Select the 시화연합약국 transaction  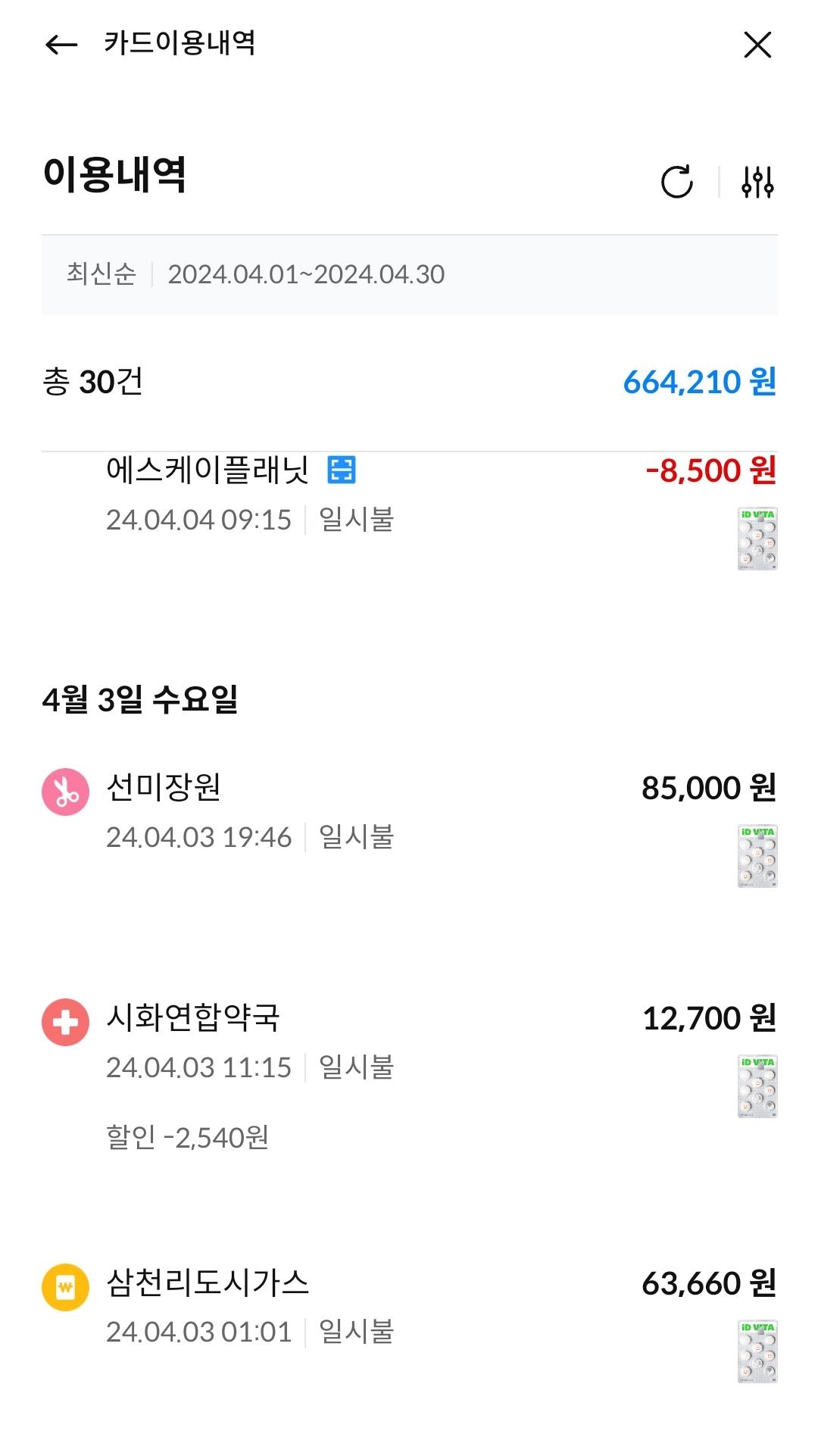pos(193,1017)
